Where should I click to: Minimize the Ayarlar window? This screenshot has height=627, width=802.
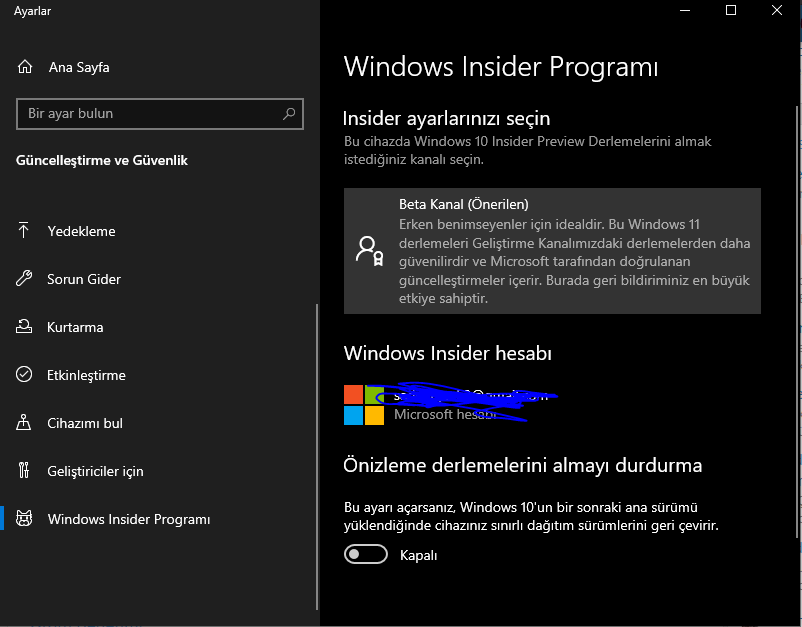coord(685,10)
